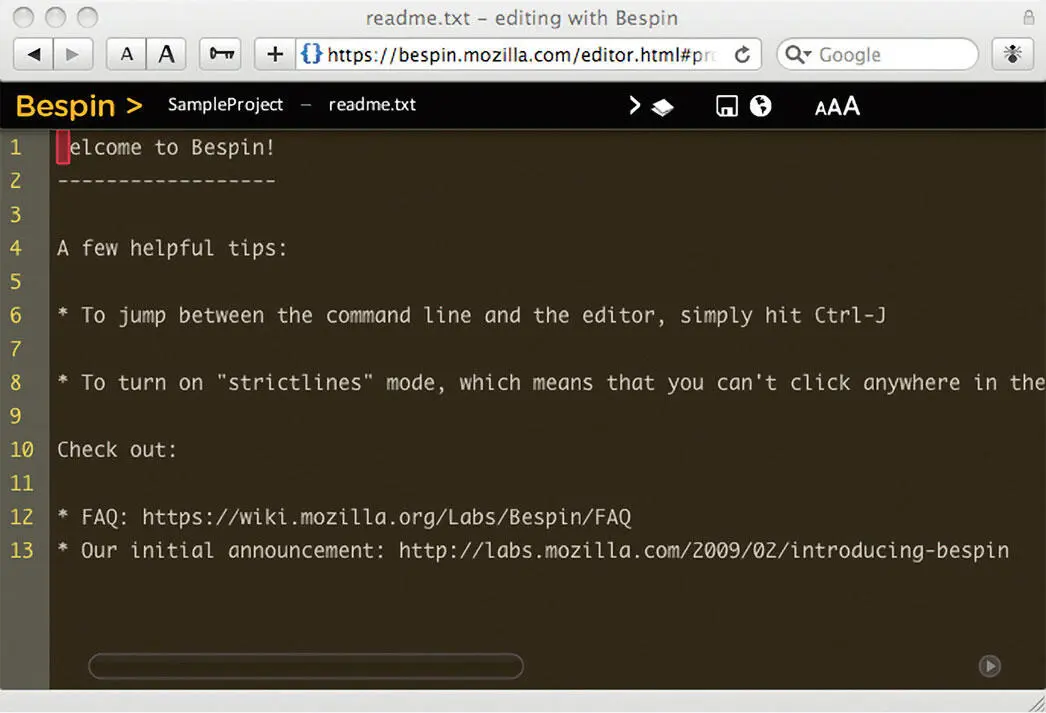Screen dimensions: 1046x713
Task: Change editor font size with AAA control
Action: tap(837, 106)
